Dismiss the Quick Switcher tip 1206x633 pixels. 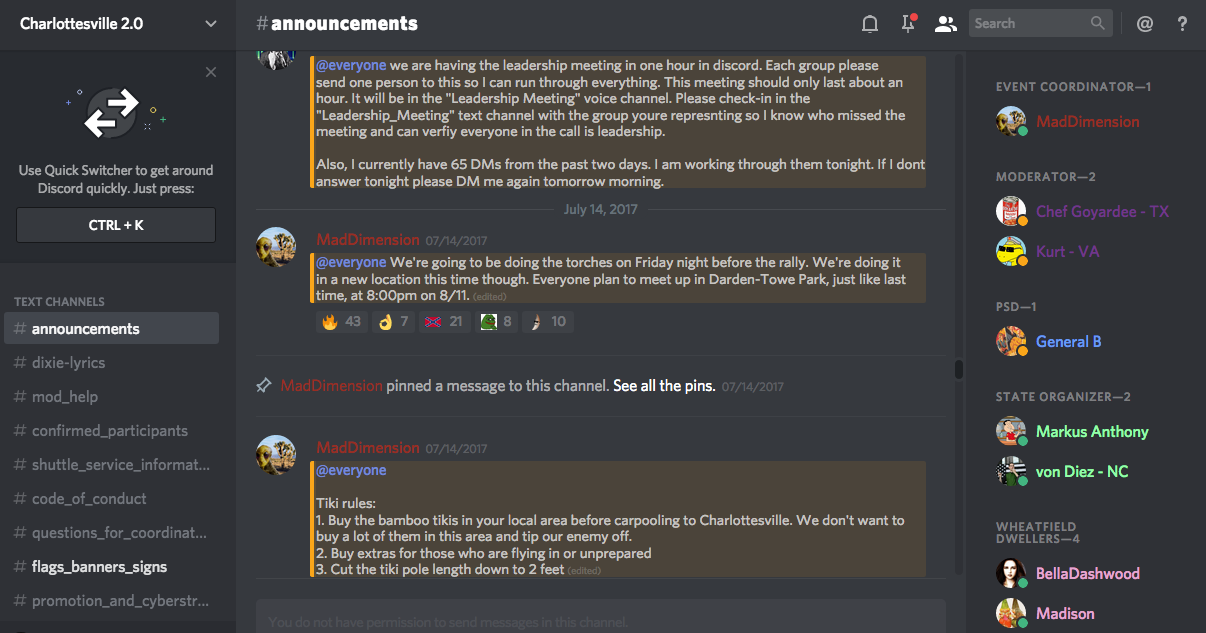coord(210,72)
